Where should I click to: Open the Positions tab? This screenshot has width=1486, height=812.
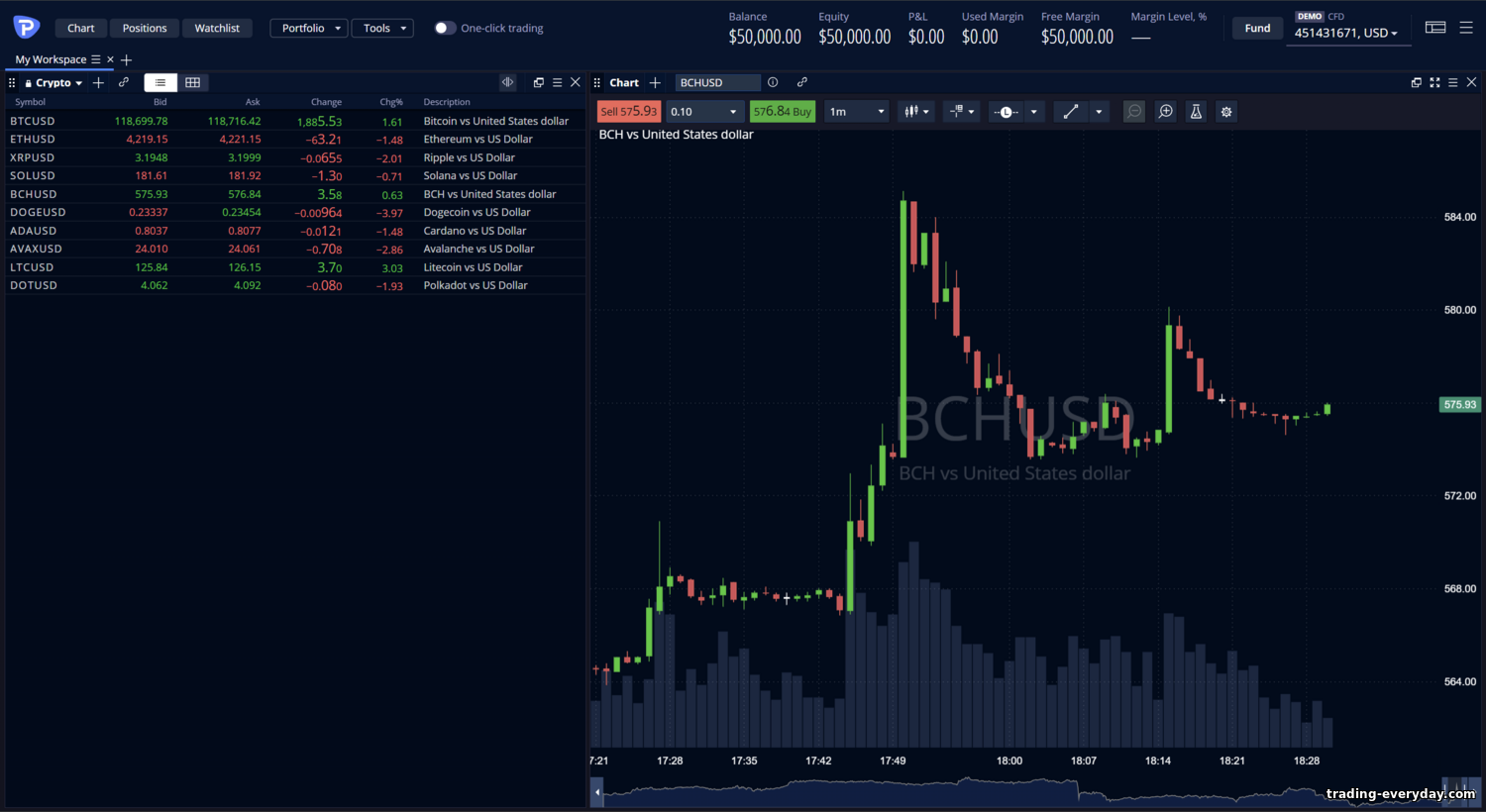click(145, 28)
